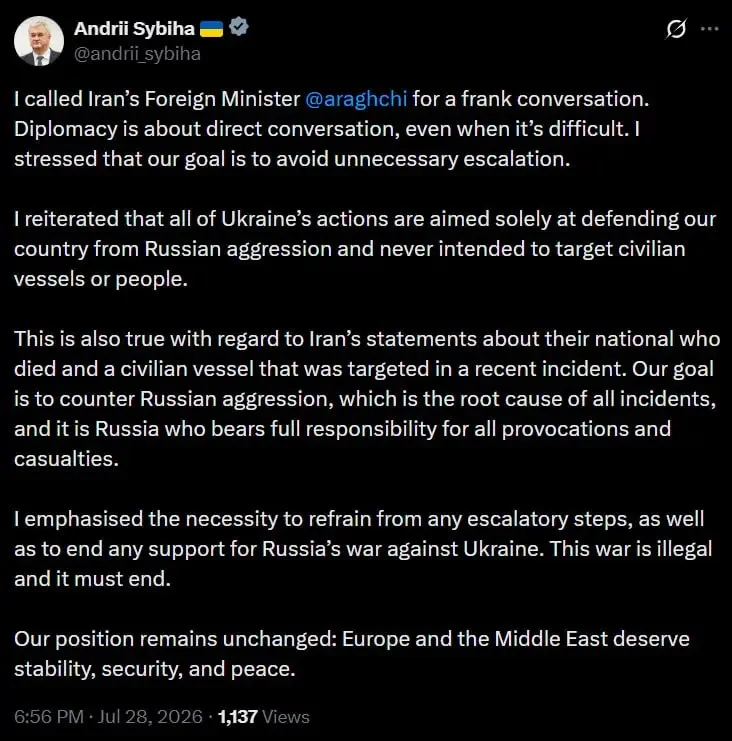This screenshot has width=732, height=741.
Task: Click the 1,137 view count number
Action: point(237,717)
